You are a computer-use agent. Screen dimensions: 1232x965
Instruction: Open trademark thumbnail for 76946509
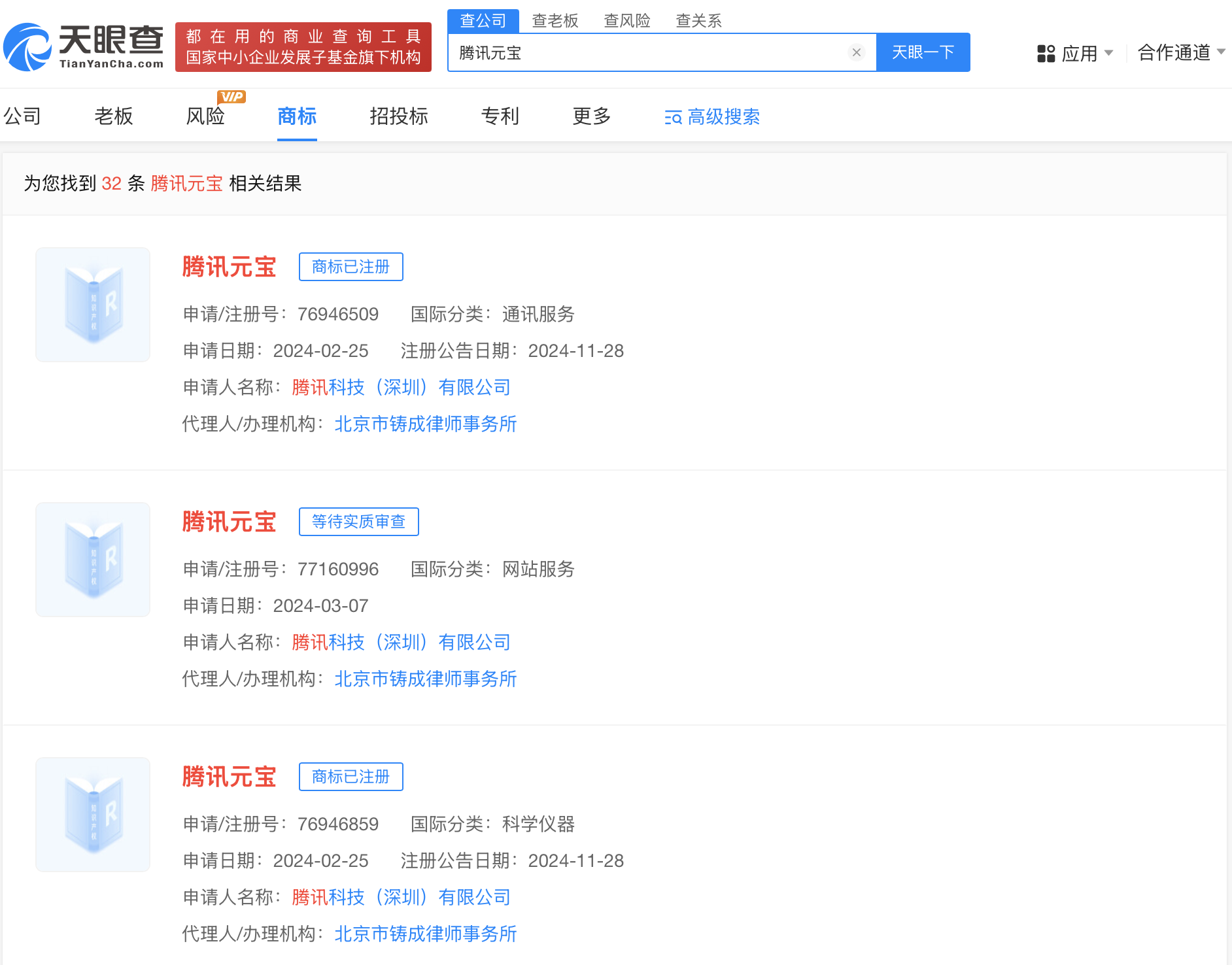(x=93, y=305)
